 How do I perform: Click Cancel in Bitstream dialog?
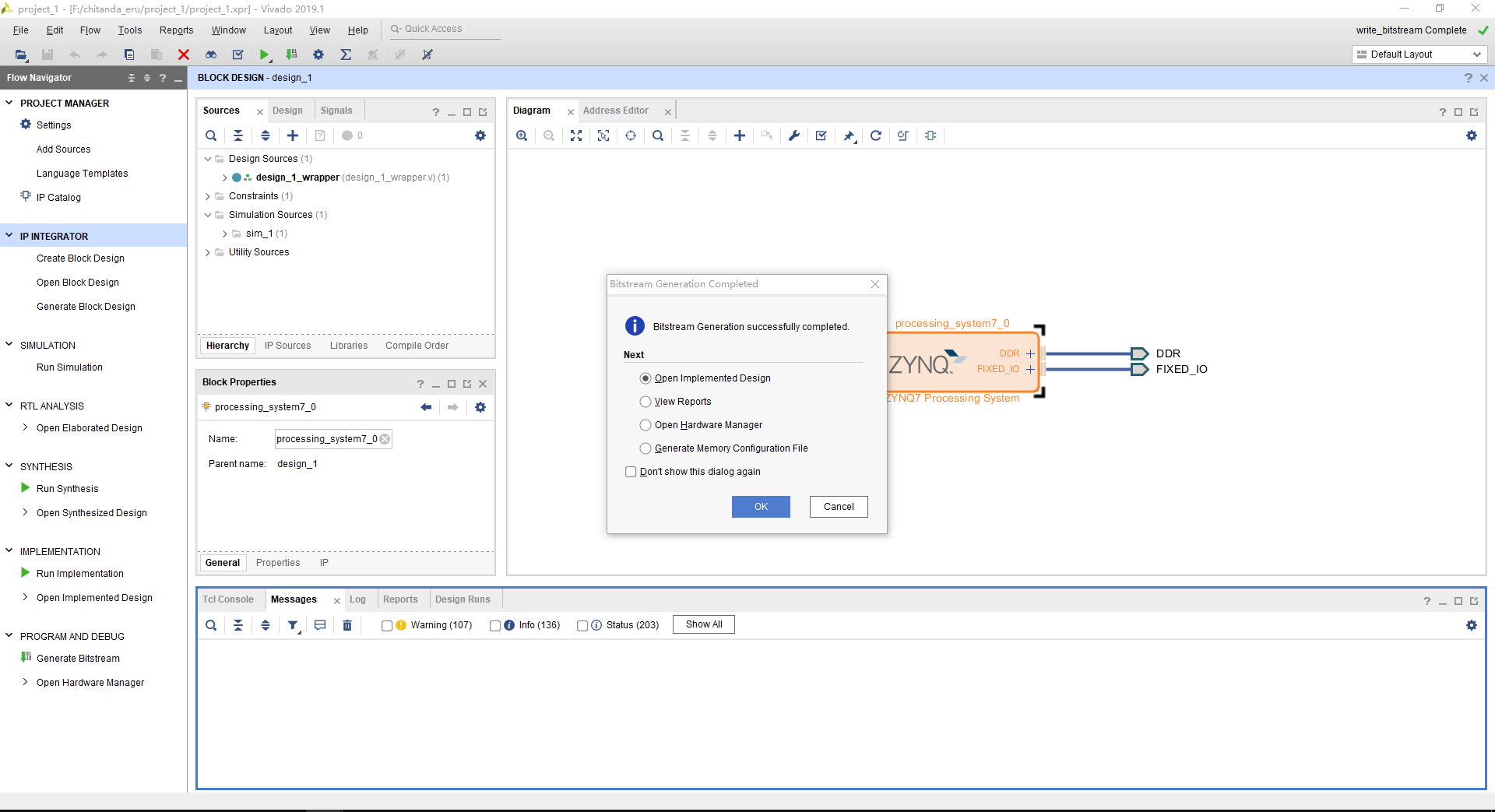[x=839, y=507]
